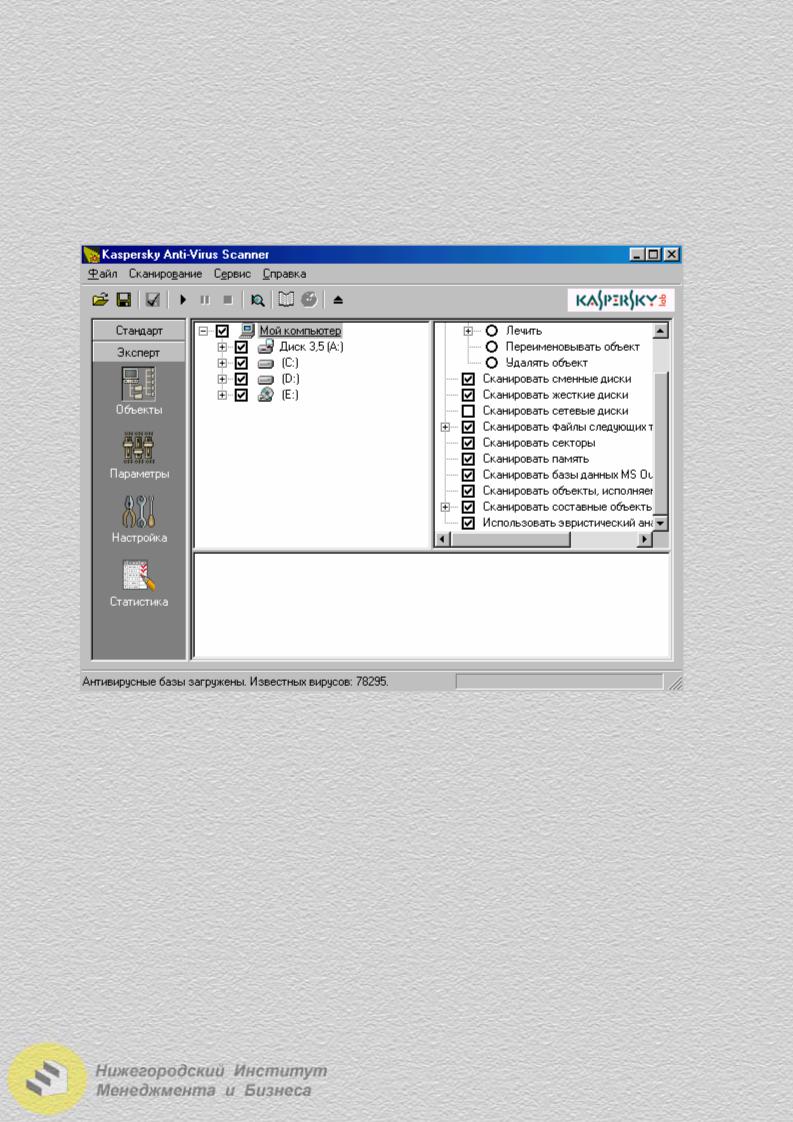Expand the (C:) drive node
Screen dimensions: 793x1122
[222, 364]
